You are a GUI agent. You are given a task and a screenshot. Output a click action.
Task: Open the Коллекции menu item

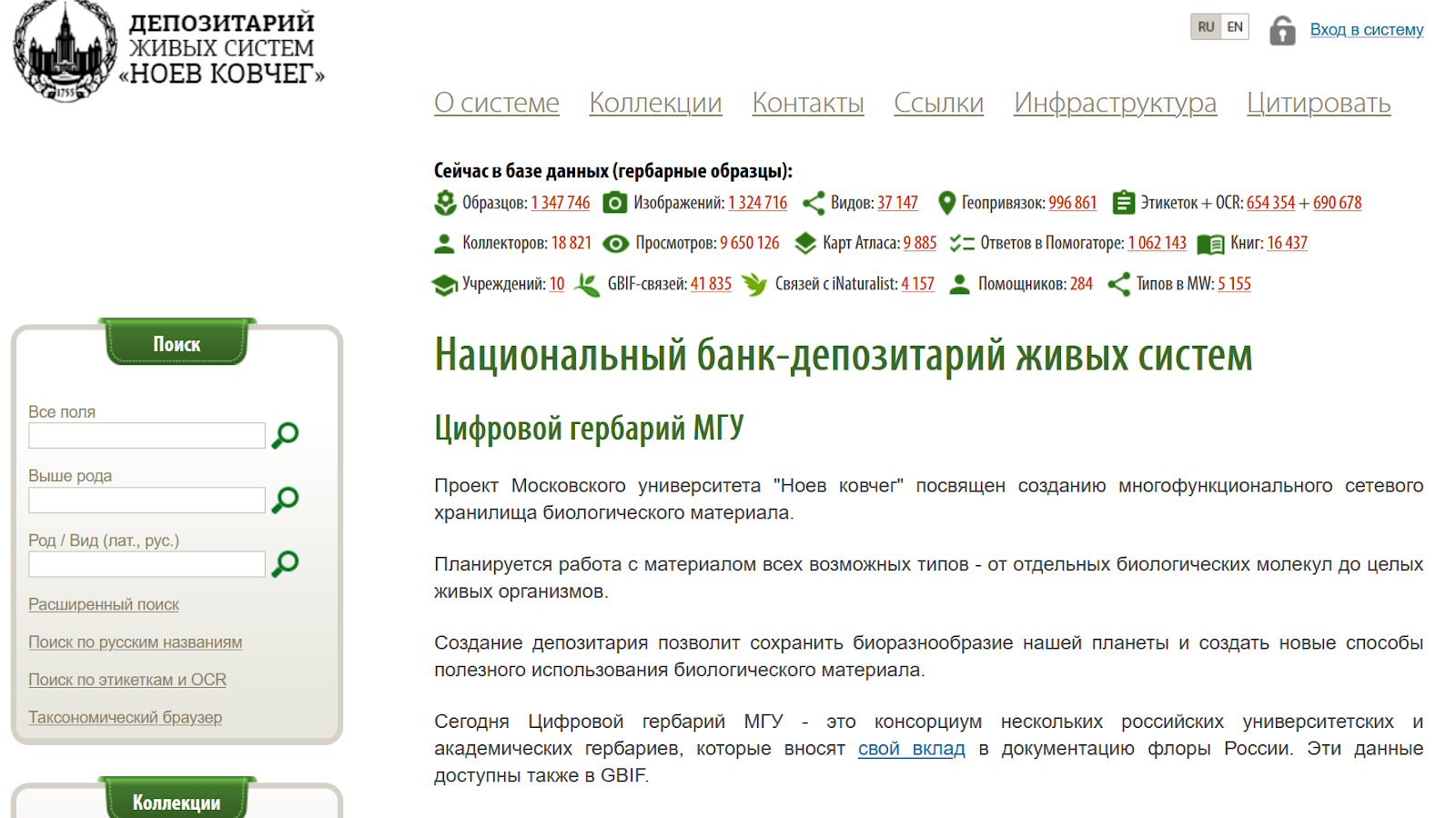pyautogui.click(x=655, y=103)
